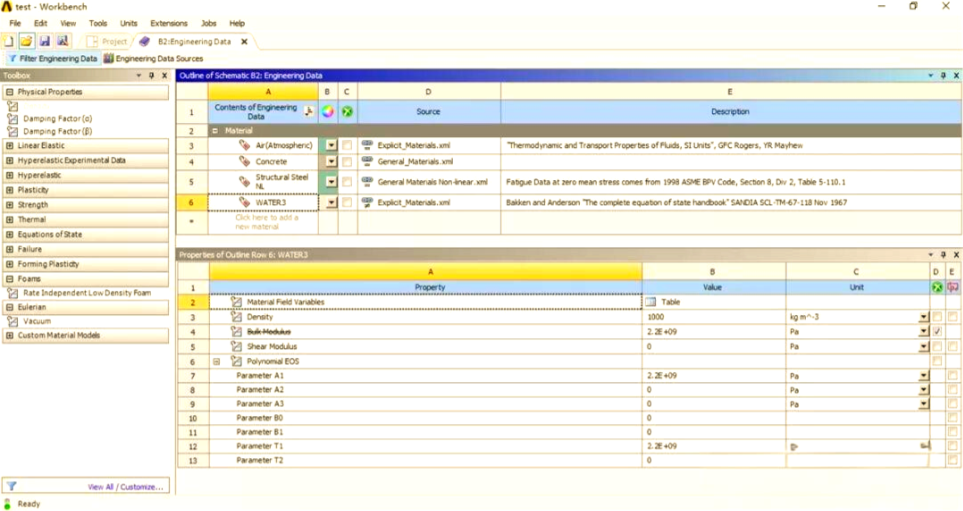Click the Open folder toolbar icon

[x=26, y=41]
